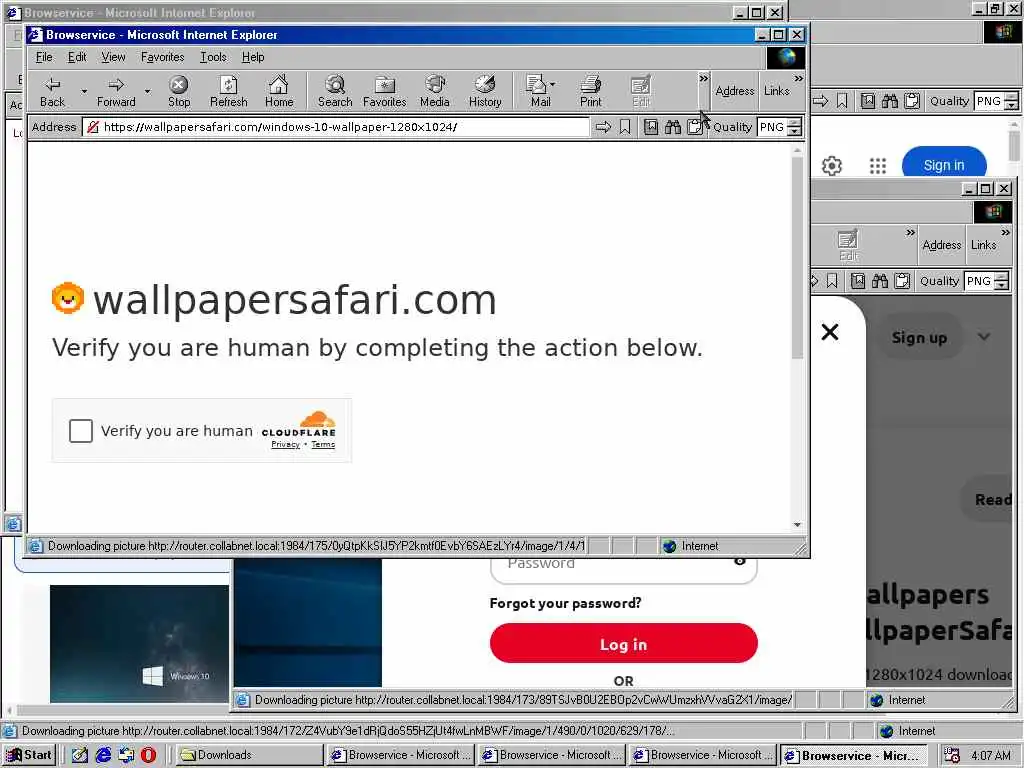Screen dimensions: 1024x768
Task: Click the clipboard icon in front window's address row
Action: pos(695,127)
